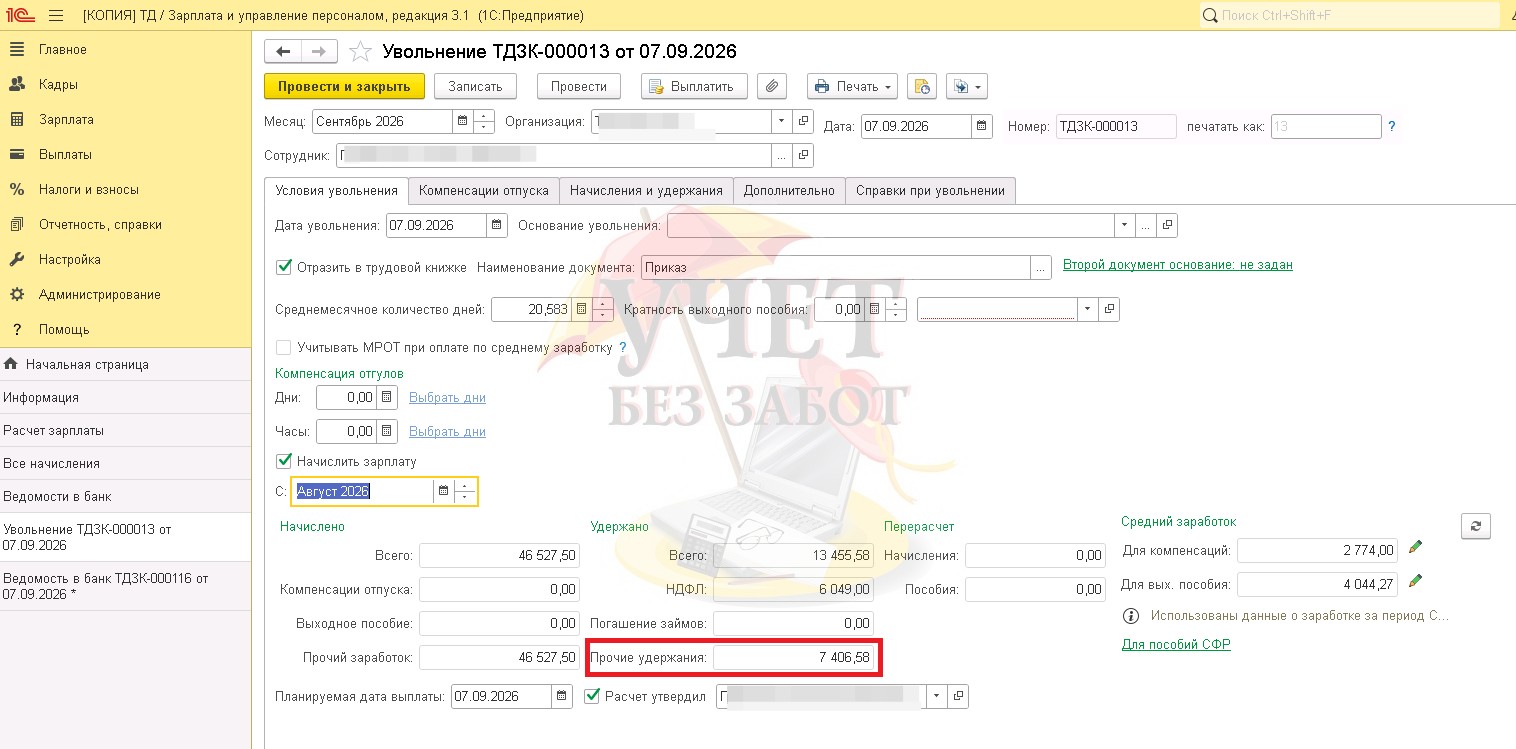Navigate back with the left arrow button
Screen dimensions: 1516x749
tap(282, 52)
